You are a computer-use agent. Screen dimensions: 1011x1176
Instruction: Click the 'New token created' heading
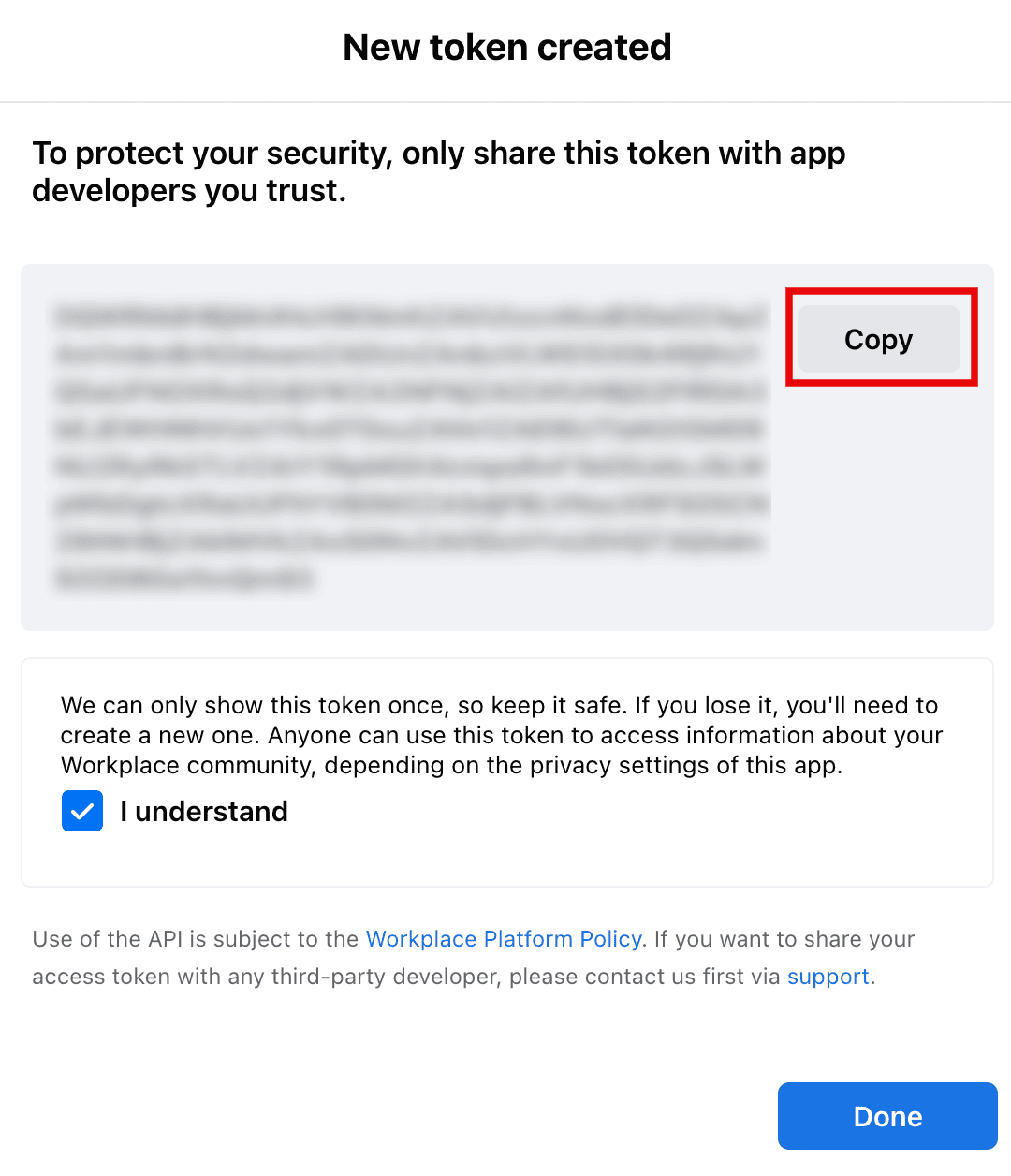(506, 47)
